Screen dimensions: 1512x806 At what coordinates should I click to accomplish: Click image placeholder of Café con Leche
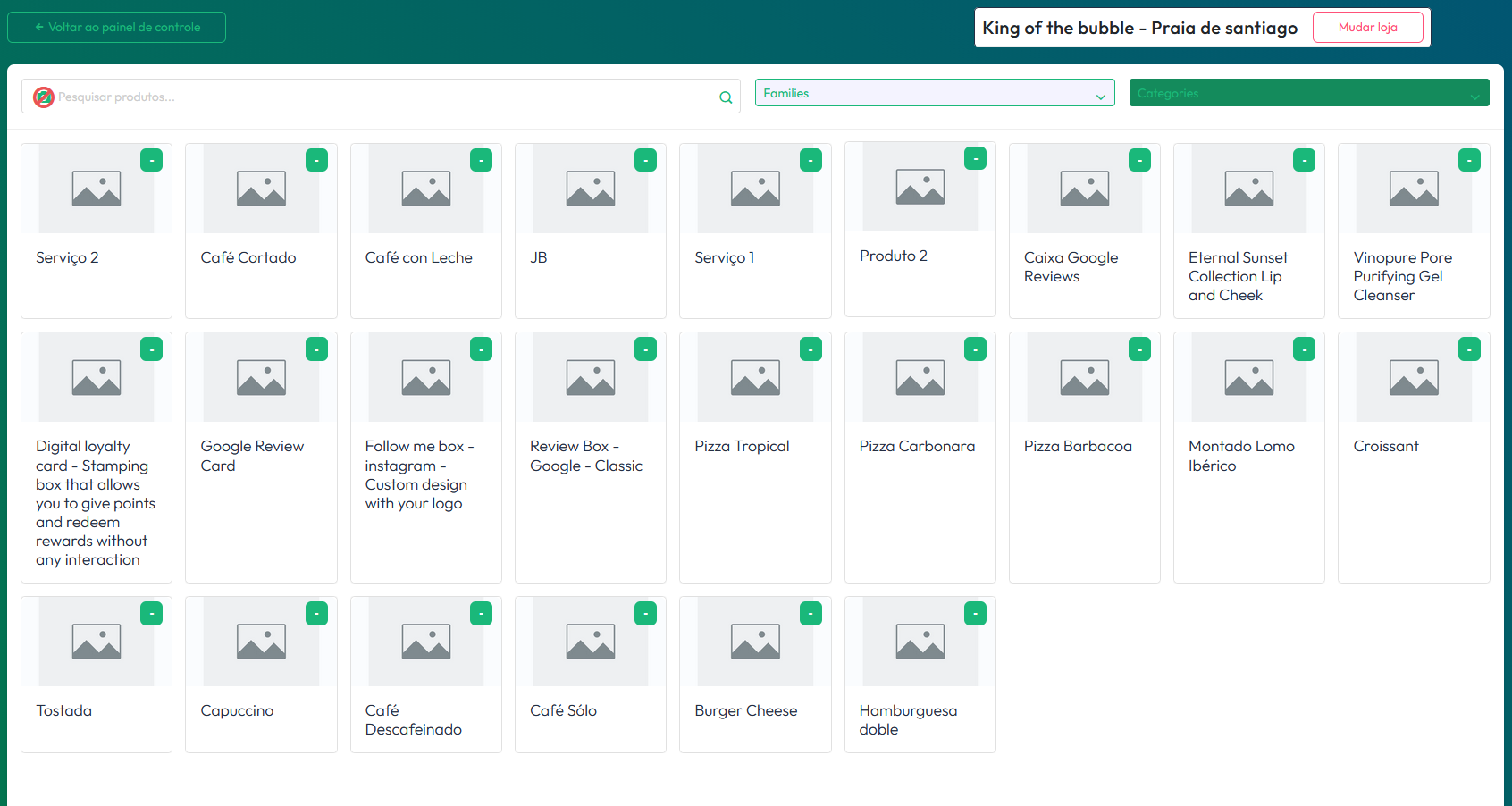(426, 189)
